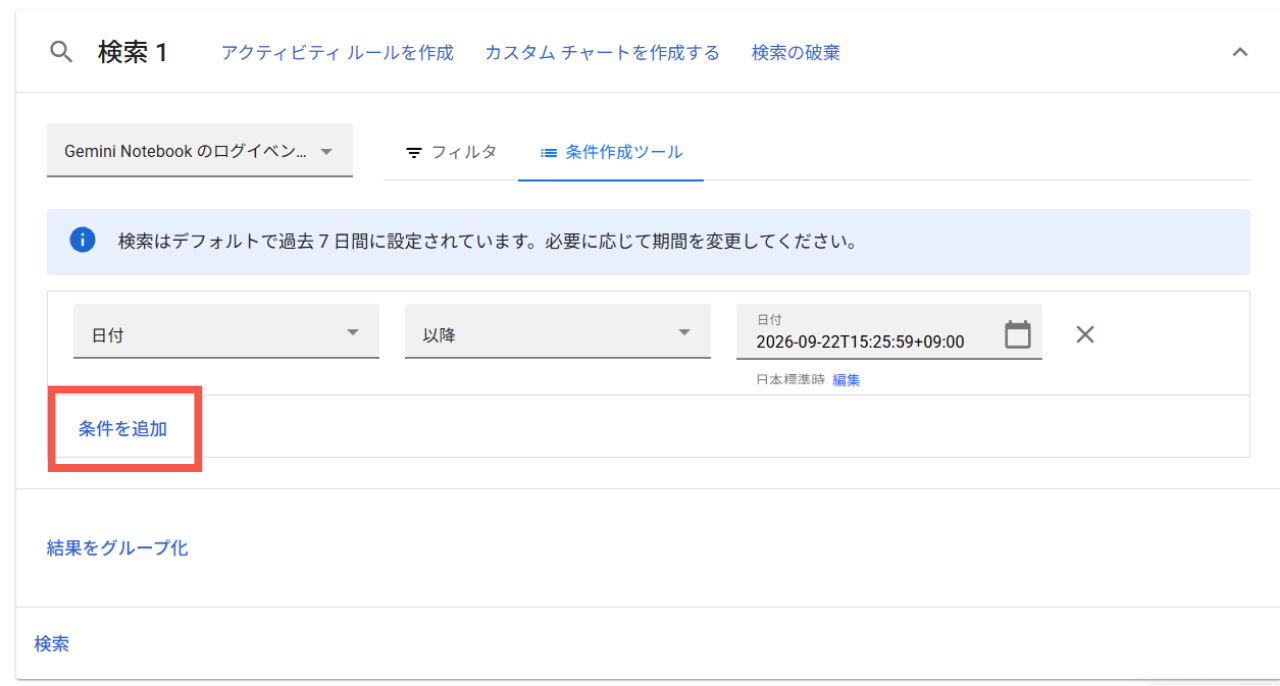1280x686 pixels.
Task: Open the 以降 operator dropdown
Action: [558, 332]
